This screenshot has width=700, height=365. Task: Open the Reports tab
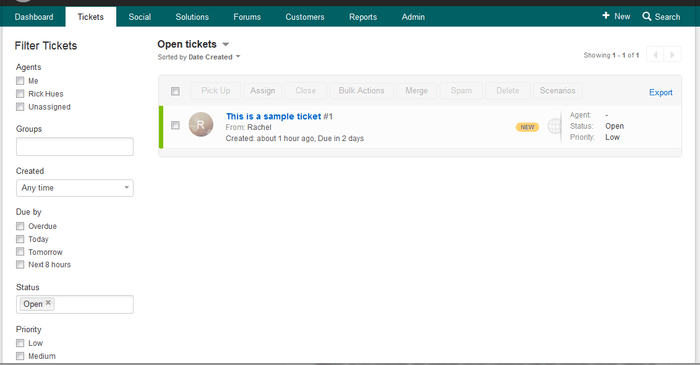click(363, 17)
